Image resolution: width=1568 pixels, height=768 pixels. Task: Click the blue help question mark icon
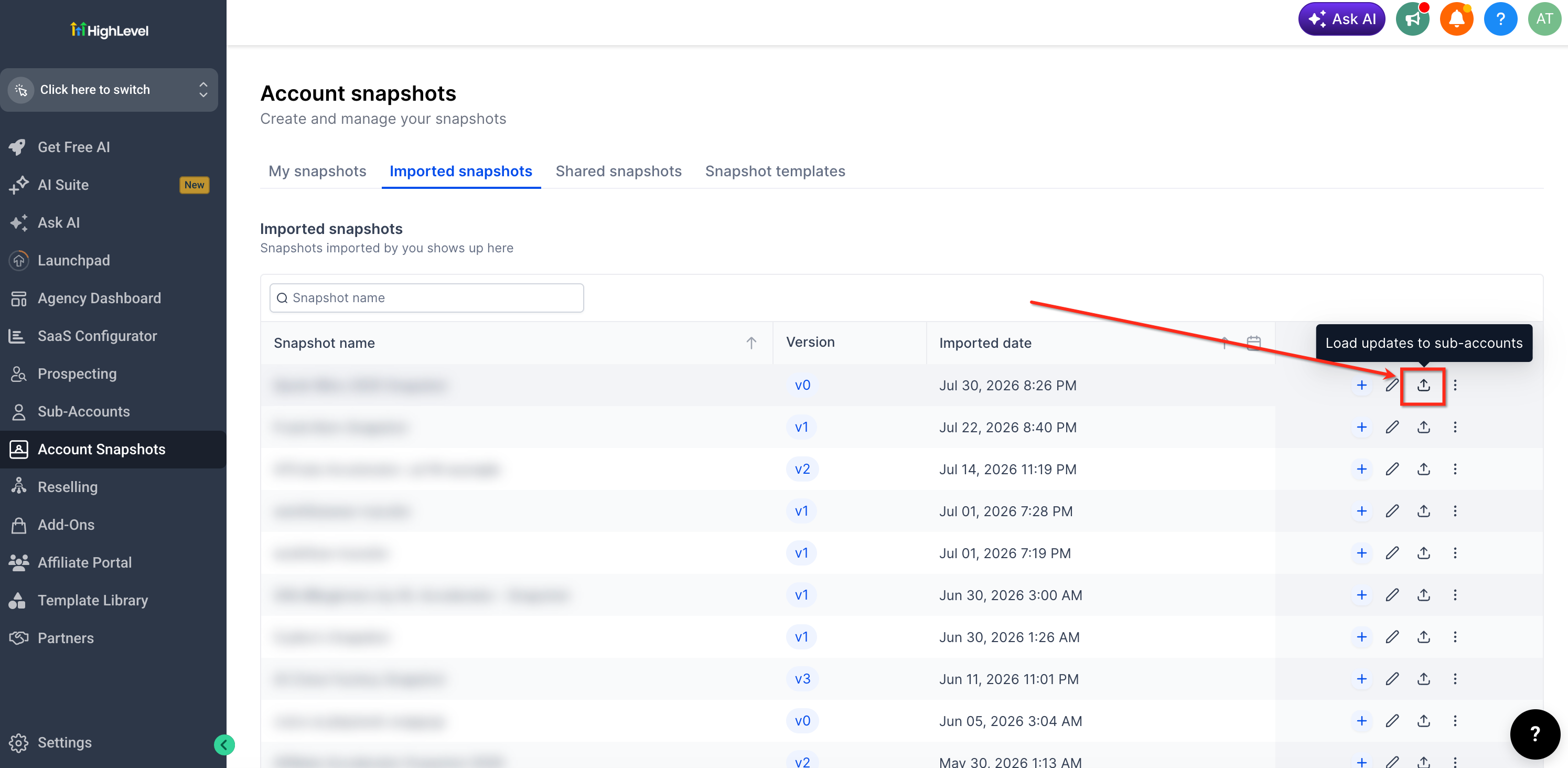[1500, 19]
